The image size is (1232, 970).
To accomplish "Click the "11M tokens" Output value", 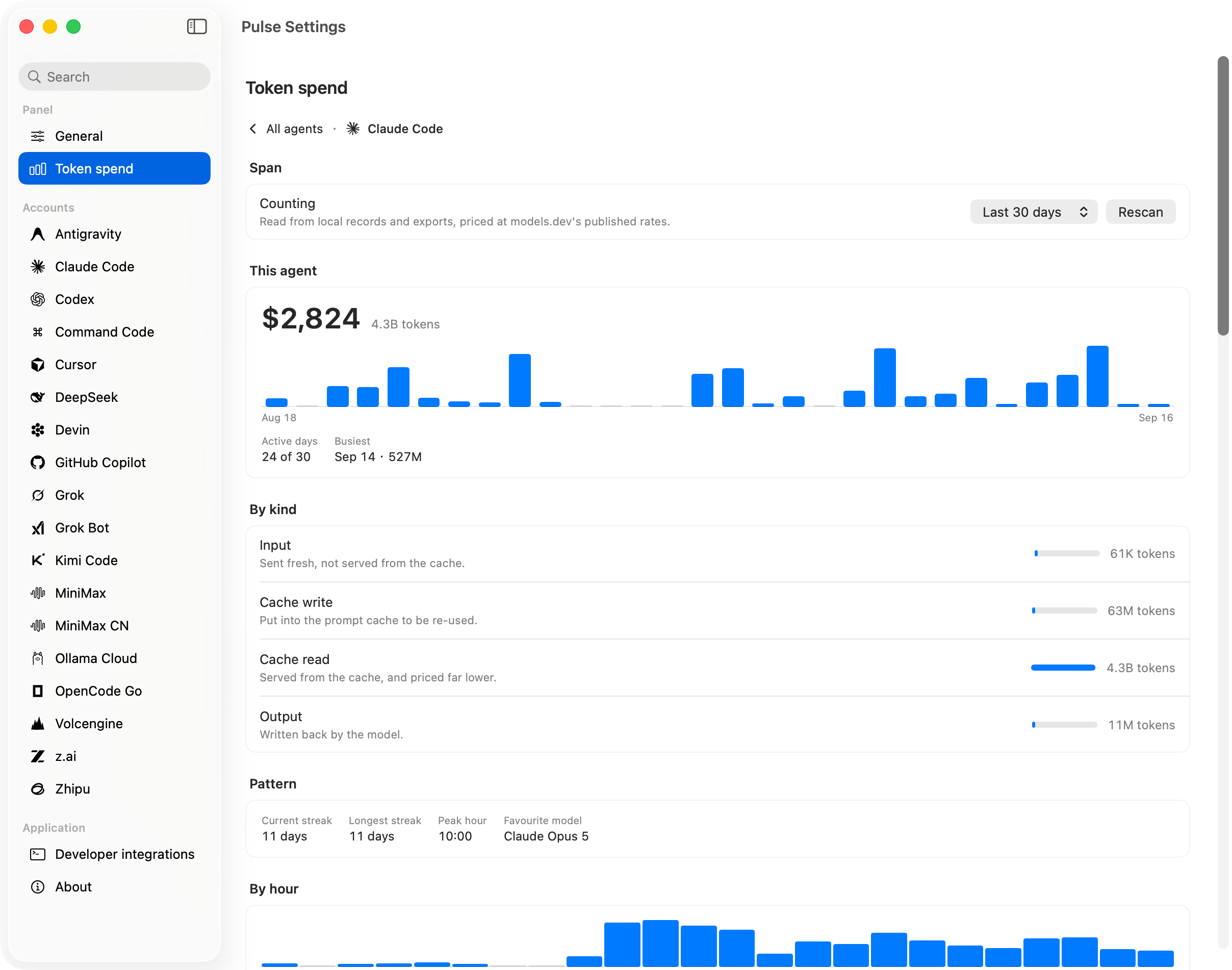I will pyautogui.click(x=1141, y=725).
